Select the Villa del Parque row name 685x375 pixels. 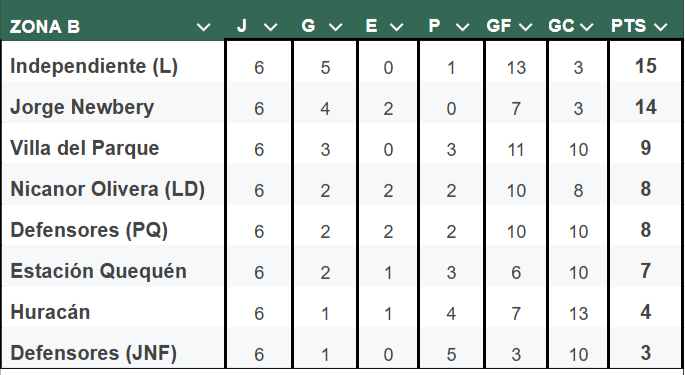(x=85, y=148)
